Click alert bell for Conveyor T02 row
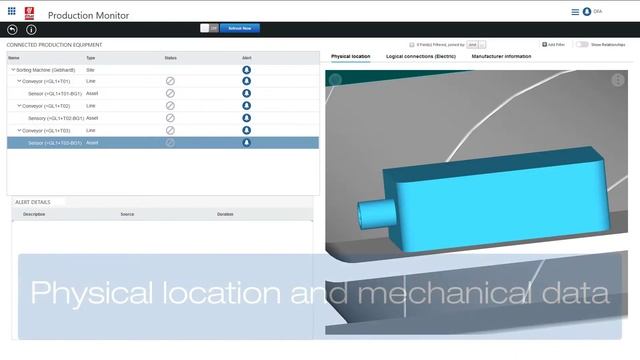The image size is (640, 360). [x=247, y=106]
